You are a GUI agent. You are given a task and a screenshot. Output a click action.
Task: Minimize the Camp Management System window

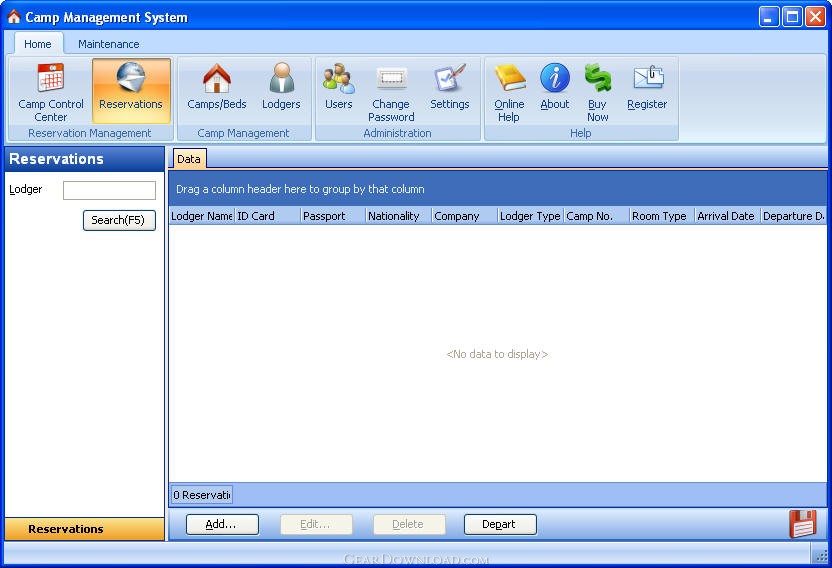[x=768, y=17]
